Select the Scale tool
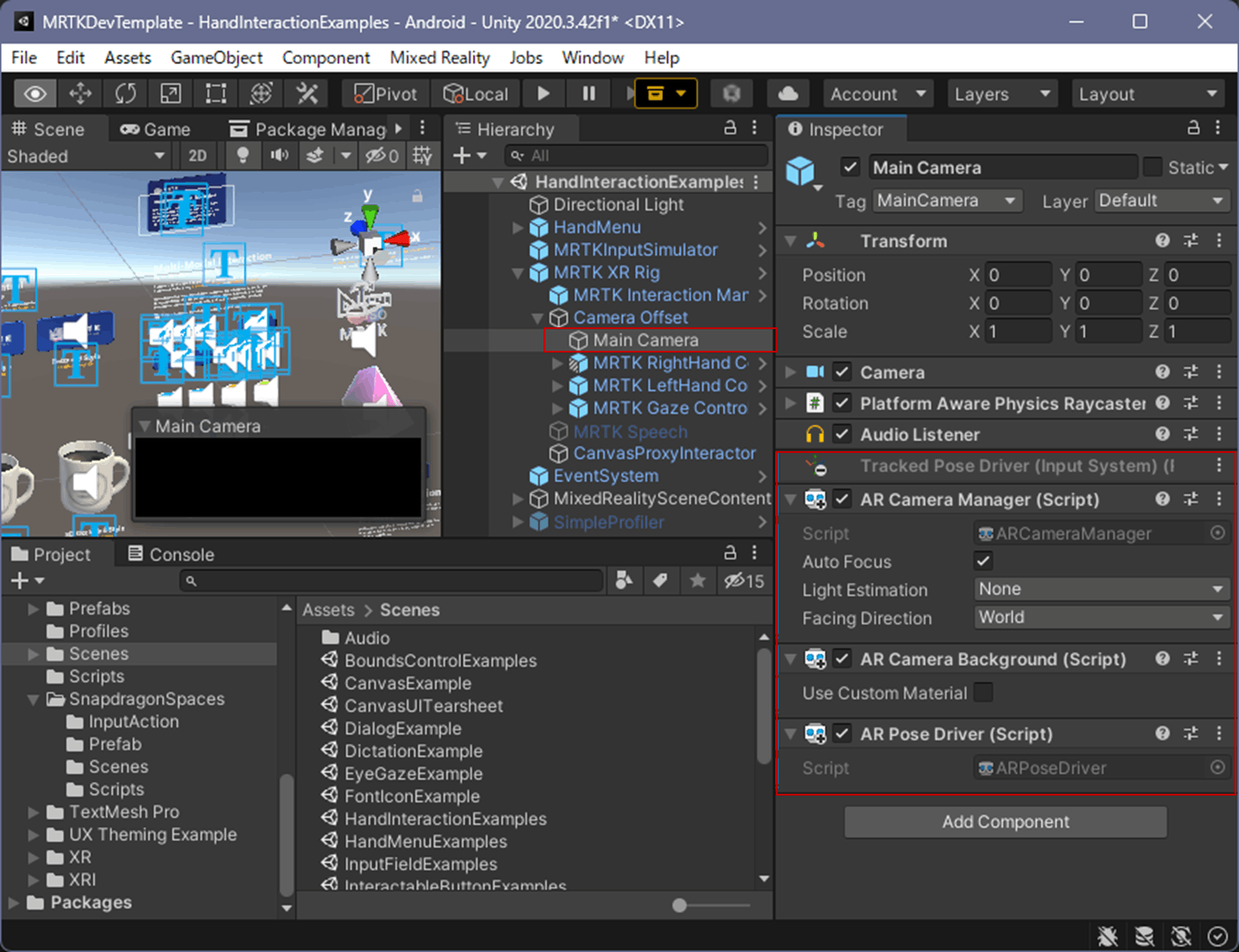Screen dimensions: 1239x952 pos(171,93)
